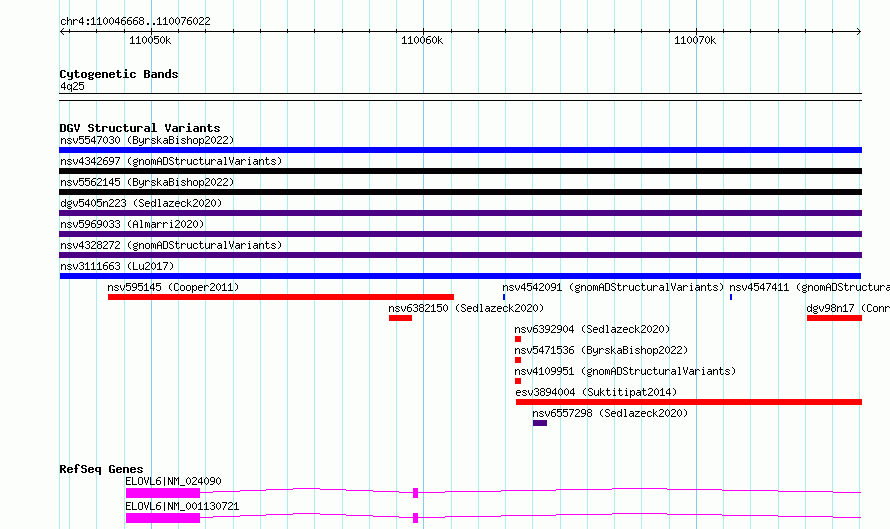
Task: Open the nsv595145 (Cooper2011) label
Action: (173, 287)
